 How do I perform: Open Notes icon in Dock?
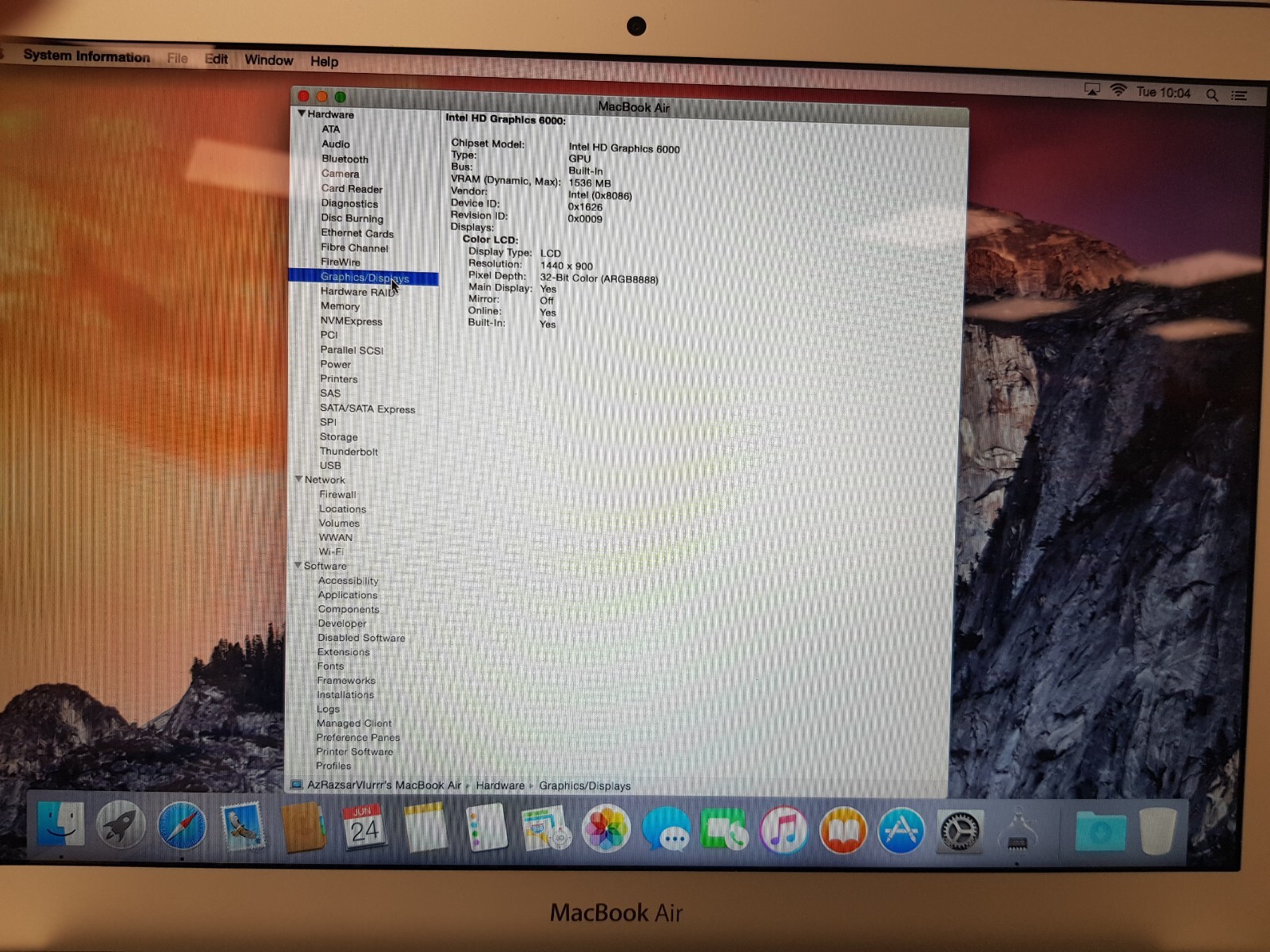425,827
